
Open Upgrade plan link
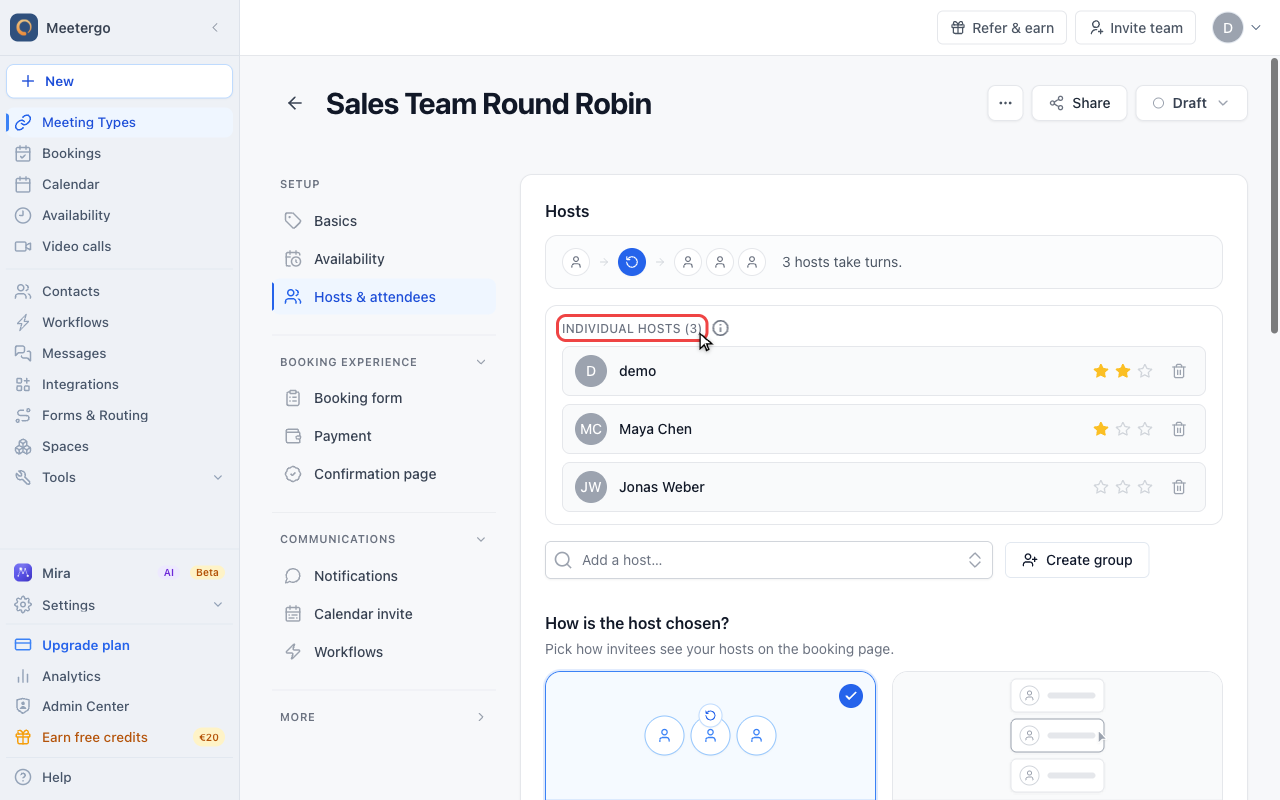point(119,645)
